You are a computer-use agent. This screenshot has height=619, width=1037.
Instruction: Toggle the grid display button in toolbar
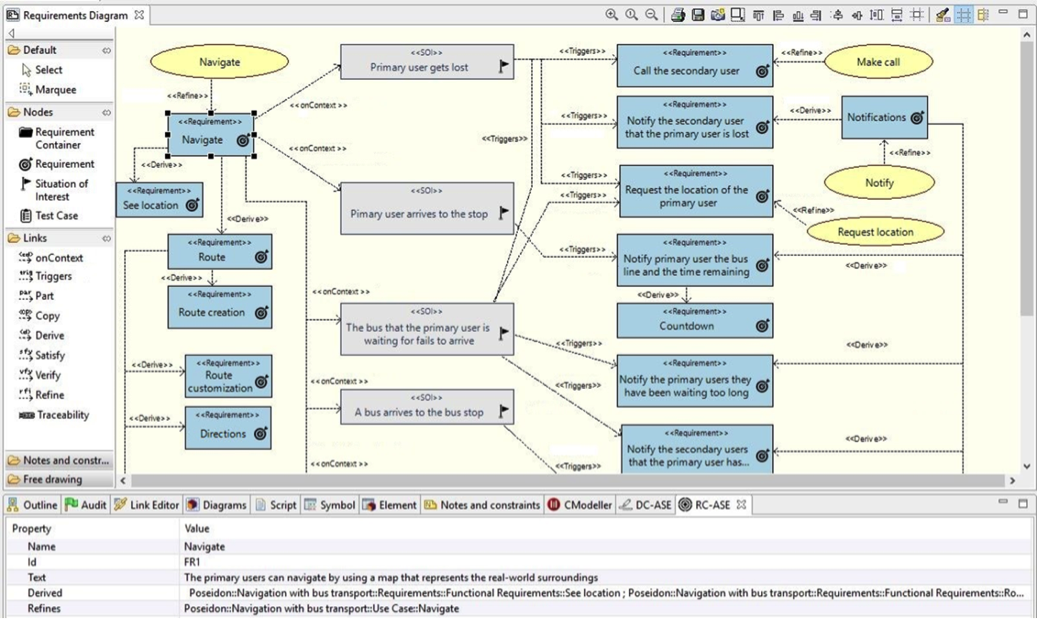click(x=963, y=15)
